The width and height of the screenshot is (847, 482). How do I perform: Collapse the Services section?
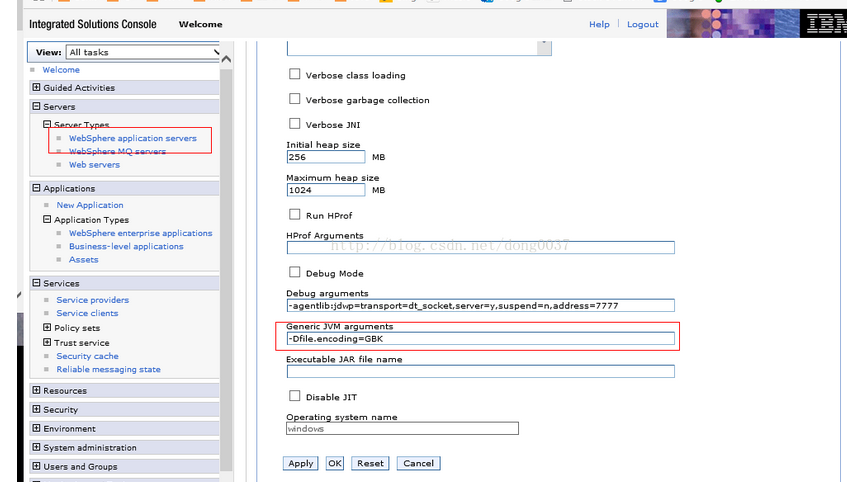point(36,283)
